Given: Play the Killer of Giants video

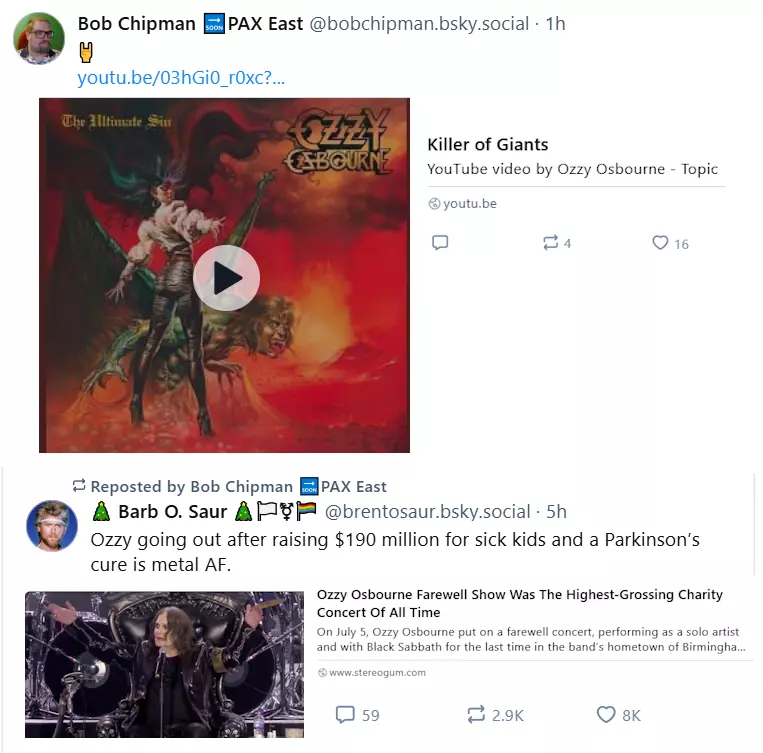Looking at the screenshot, I should tap(226, 278).
